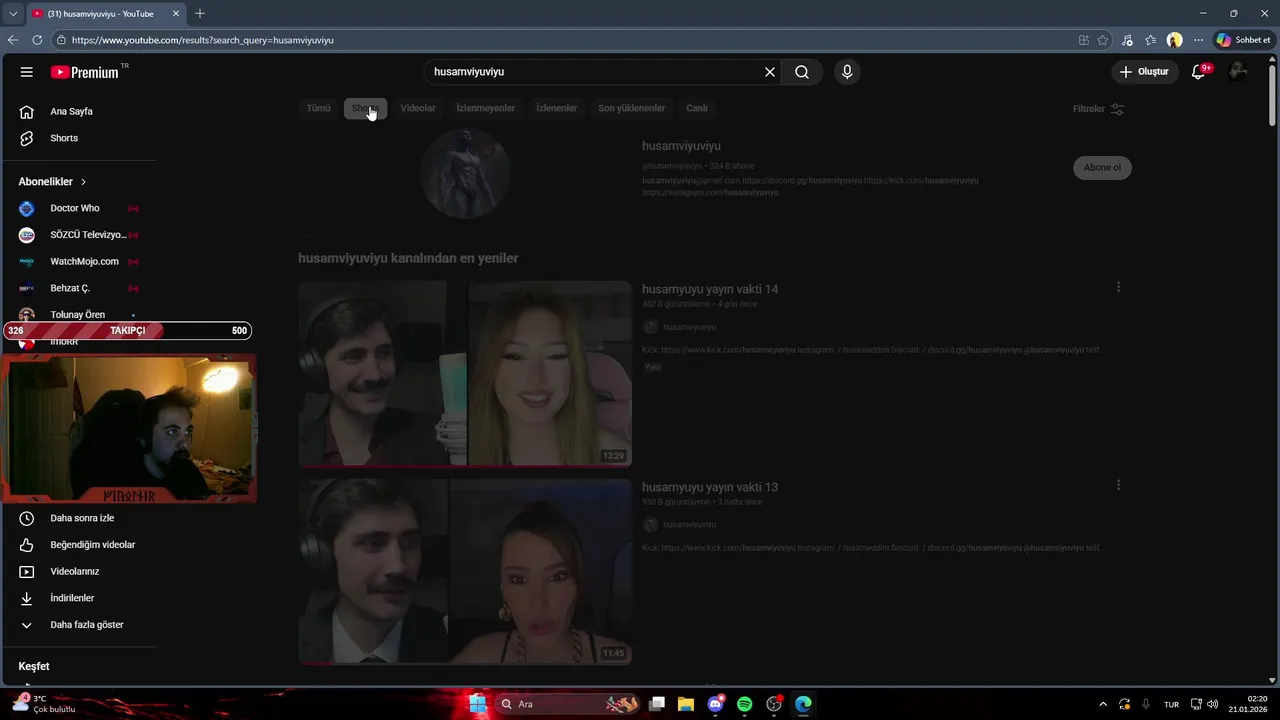Open the channel name under yayın vakti 14
Viewport: 1280px width, 720px height.
[689, 327]
